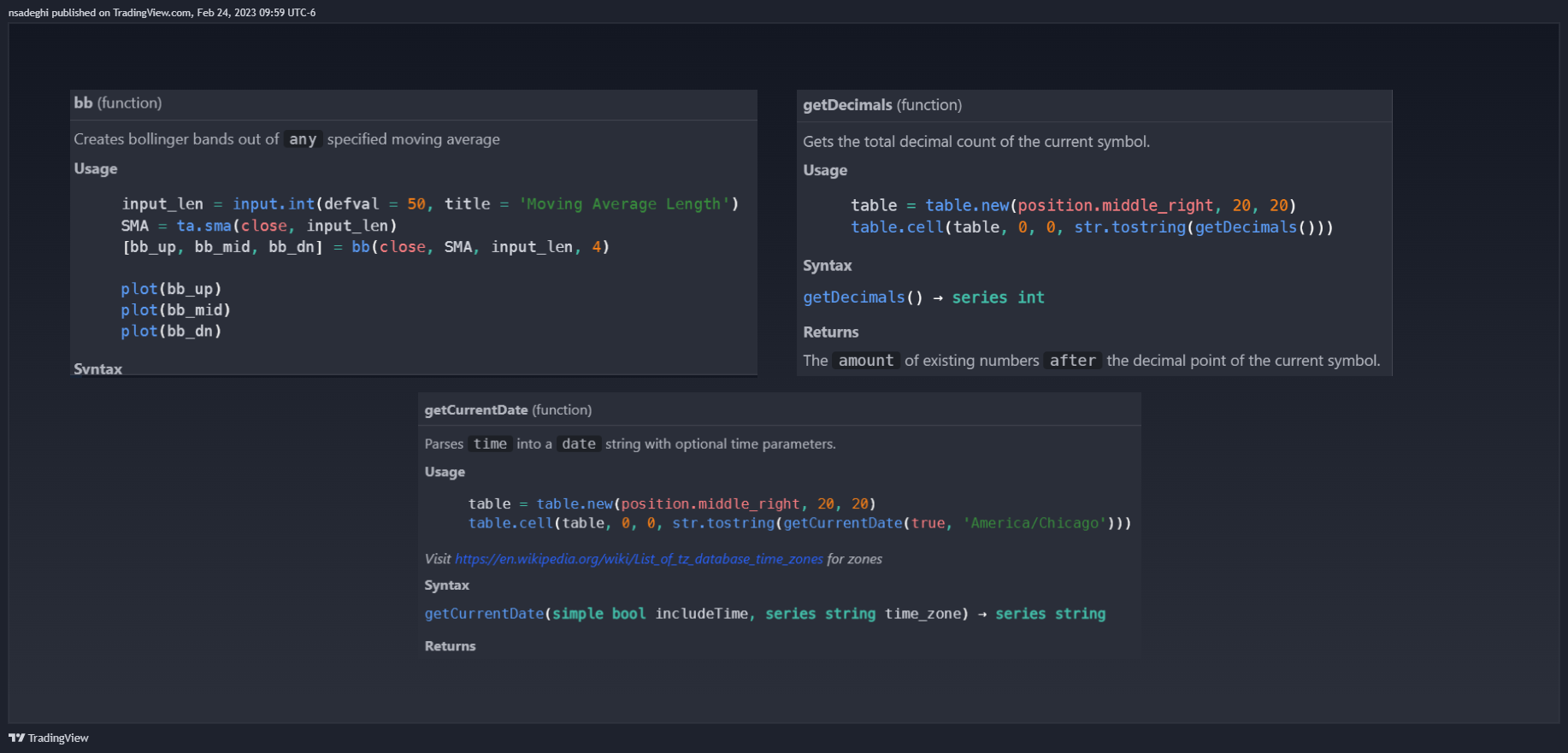Click 'Creates bollinger bands out of' description text
This screenshot has width=1568, height=753.
point(176,139)
